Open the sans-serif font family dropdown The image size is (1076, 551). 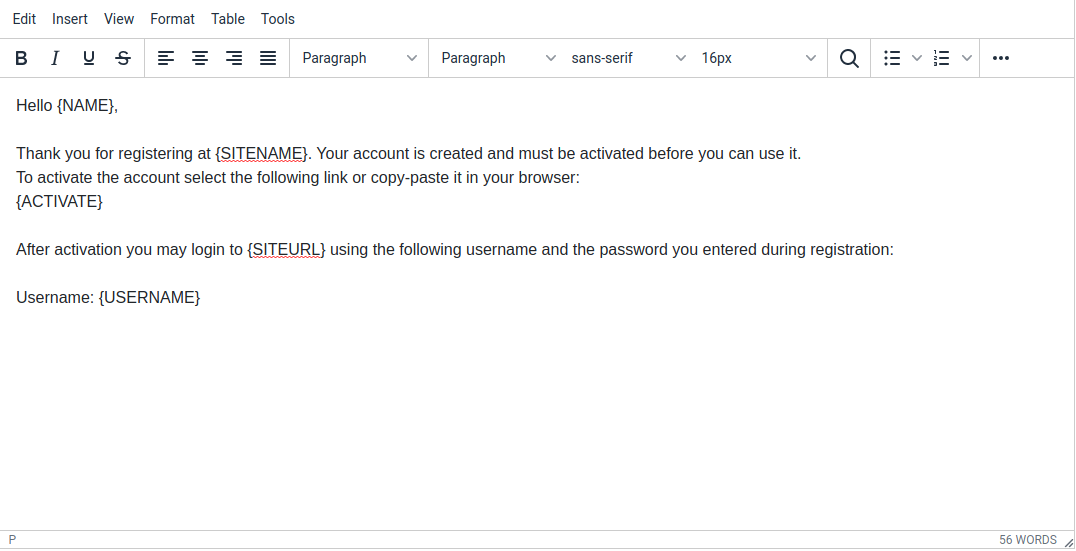[628, 58]
